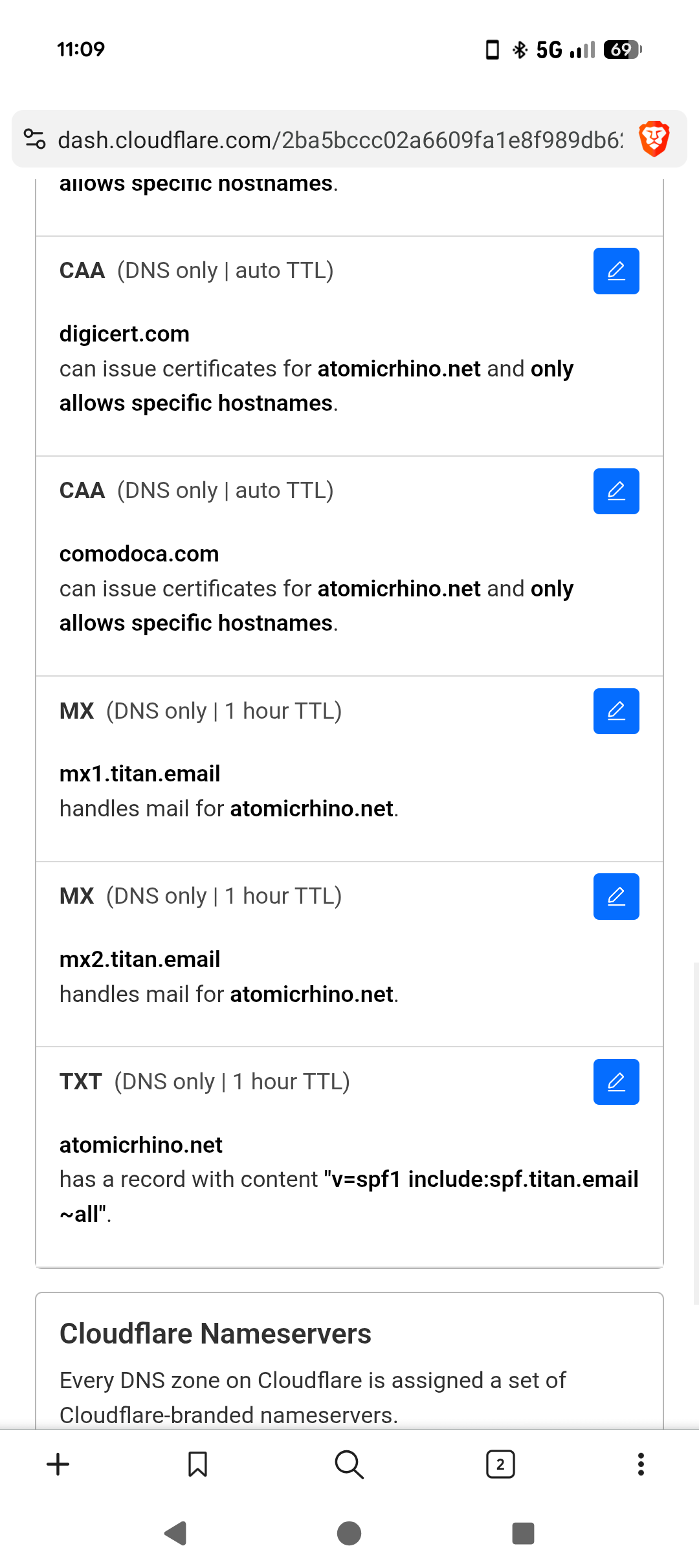Open a new tab with plus icon

pyautogui.click(x=58, y=1464)
